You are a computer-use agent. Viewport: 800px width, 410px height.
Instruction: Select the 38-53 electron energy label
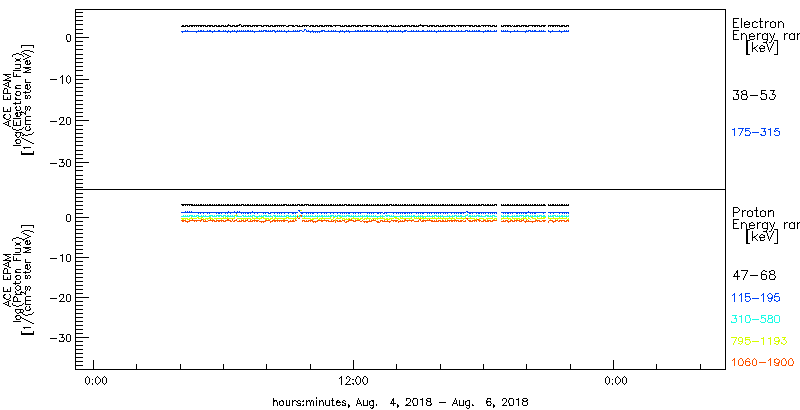coord(754,95)
